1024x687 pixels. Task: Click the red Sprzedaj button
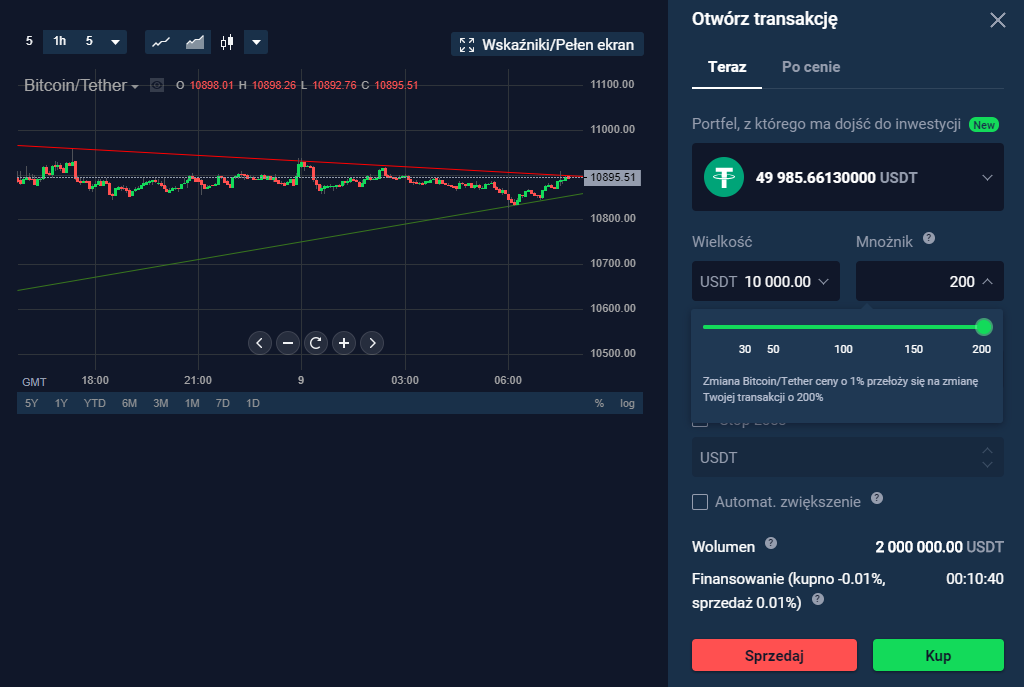point(774,656)
